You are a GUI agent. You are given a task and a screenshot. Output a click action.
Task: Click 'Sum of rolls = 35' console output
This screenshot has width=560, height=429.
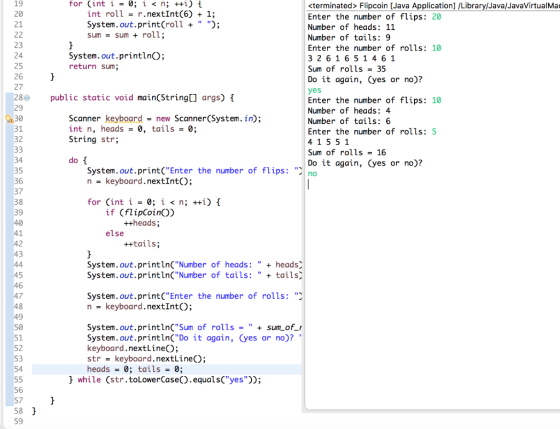[346, 69]
